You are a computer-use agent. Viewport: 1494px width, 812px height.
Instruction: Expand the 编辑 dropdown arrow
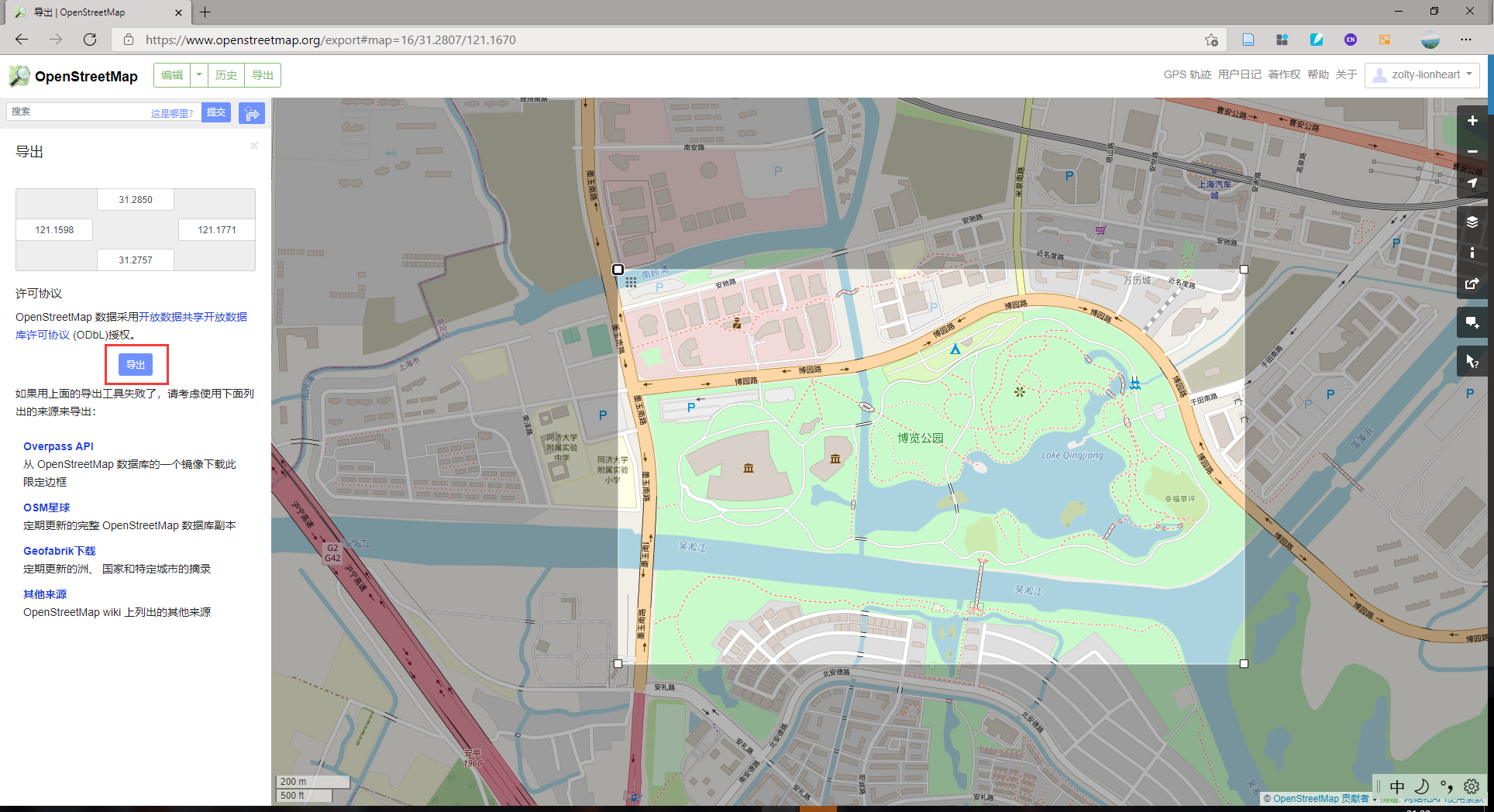click(x=199, y=75)
